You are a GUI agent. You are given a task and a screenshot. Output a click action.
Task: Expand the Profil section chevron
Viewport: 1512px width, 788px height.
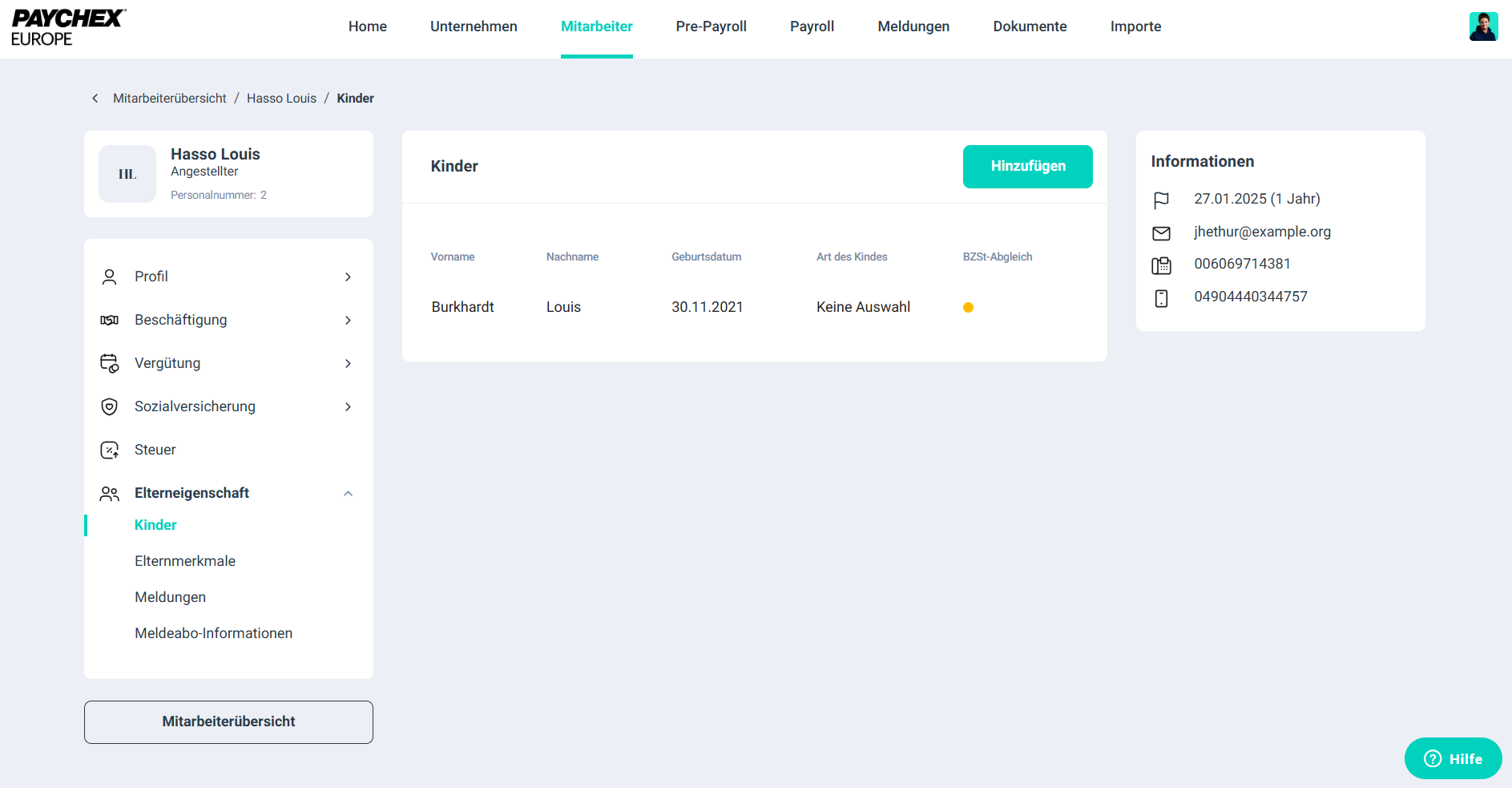pyautogui.click(x=348, y=277)
